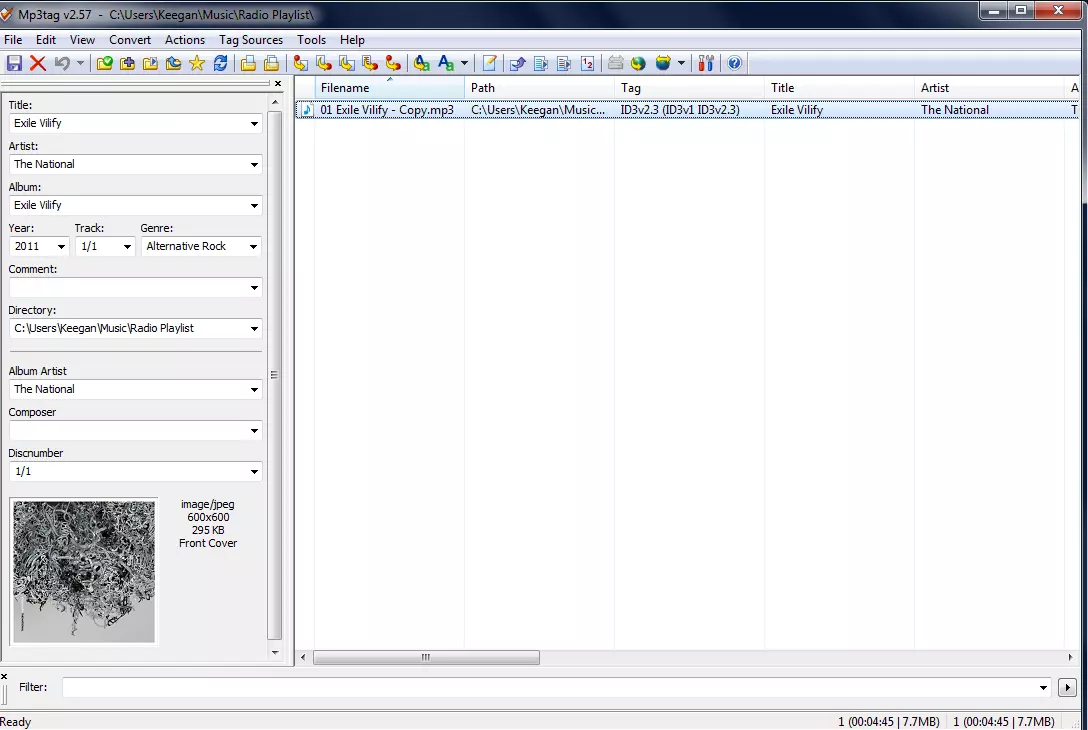The width and height of the screenshot is (1088, 730).
Task: Expand the Title field dropdown
Action: [254, 124]
